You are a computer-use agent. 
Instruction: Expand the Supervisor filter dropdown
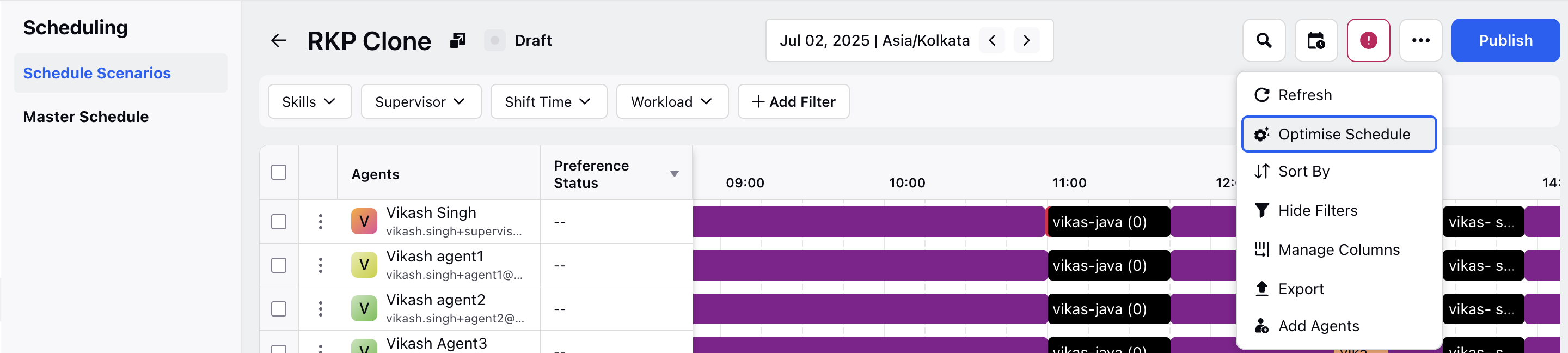tap(421, 102)
